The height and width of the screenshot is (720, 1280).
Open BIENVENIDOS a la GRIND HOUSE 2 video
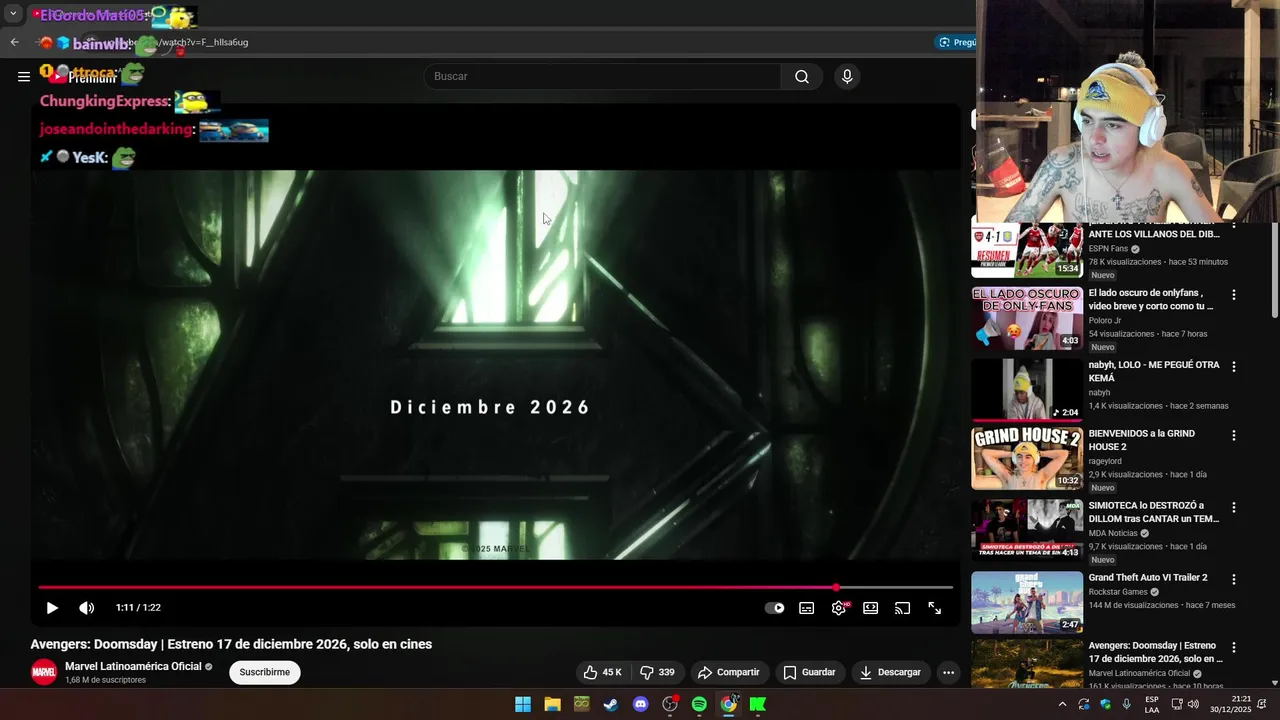1027,459
